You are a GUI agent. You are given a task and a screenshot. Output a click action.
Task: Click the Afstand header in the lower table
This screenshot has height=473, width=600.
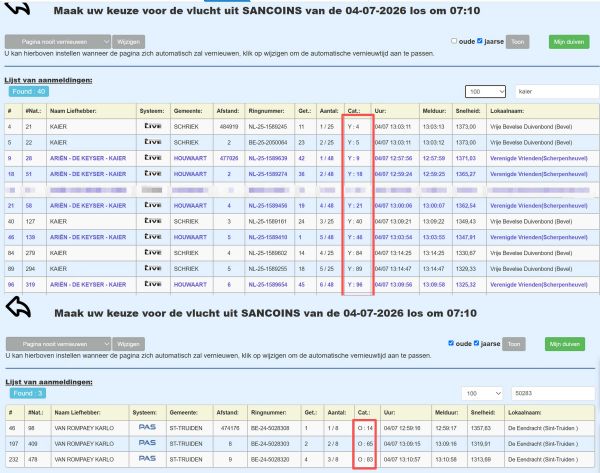click(x=227, y=413)
